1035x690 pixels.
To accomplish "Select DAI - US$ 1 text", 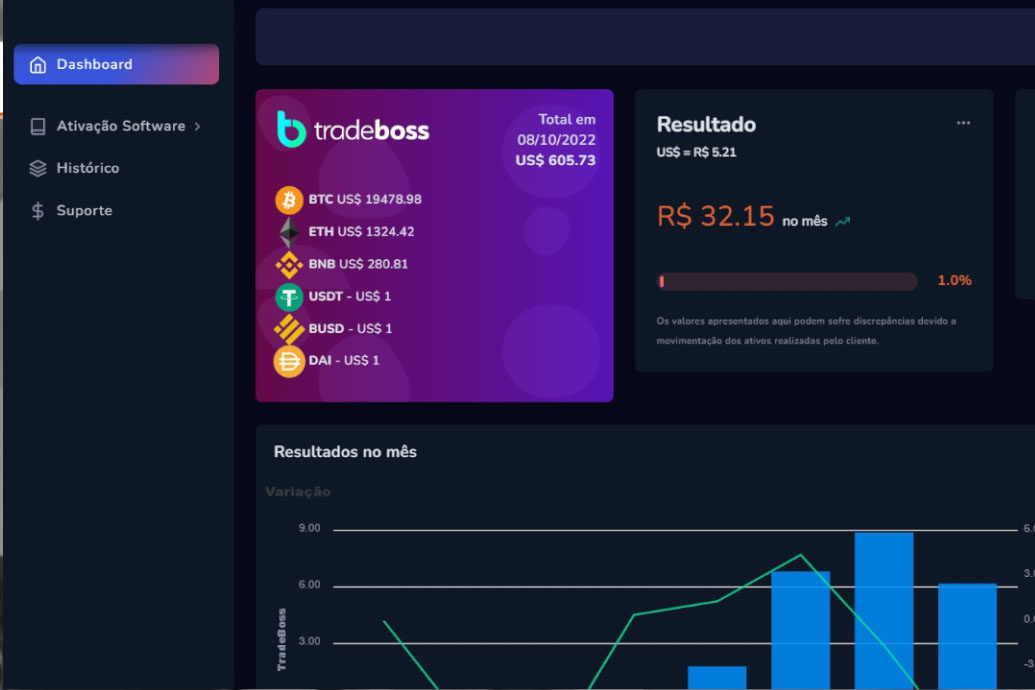I will point(344,361).
